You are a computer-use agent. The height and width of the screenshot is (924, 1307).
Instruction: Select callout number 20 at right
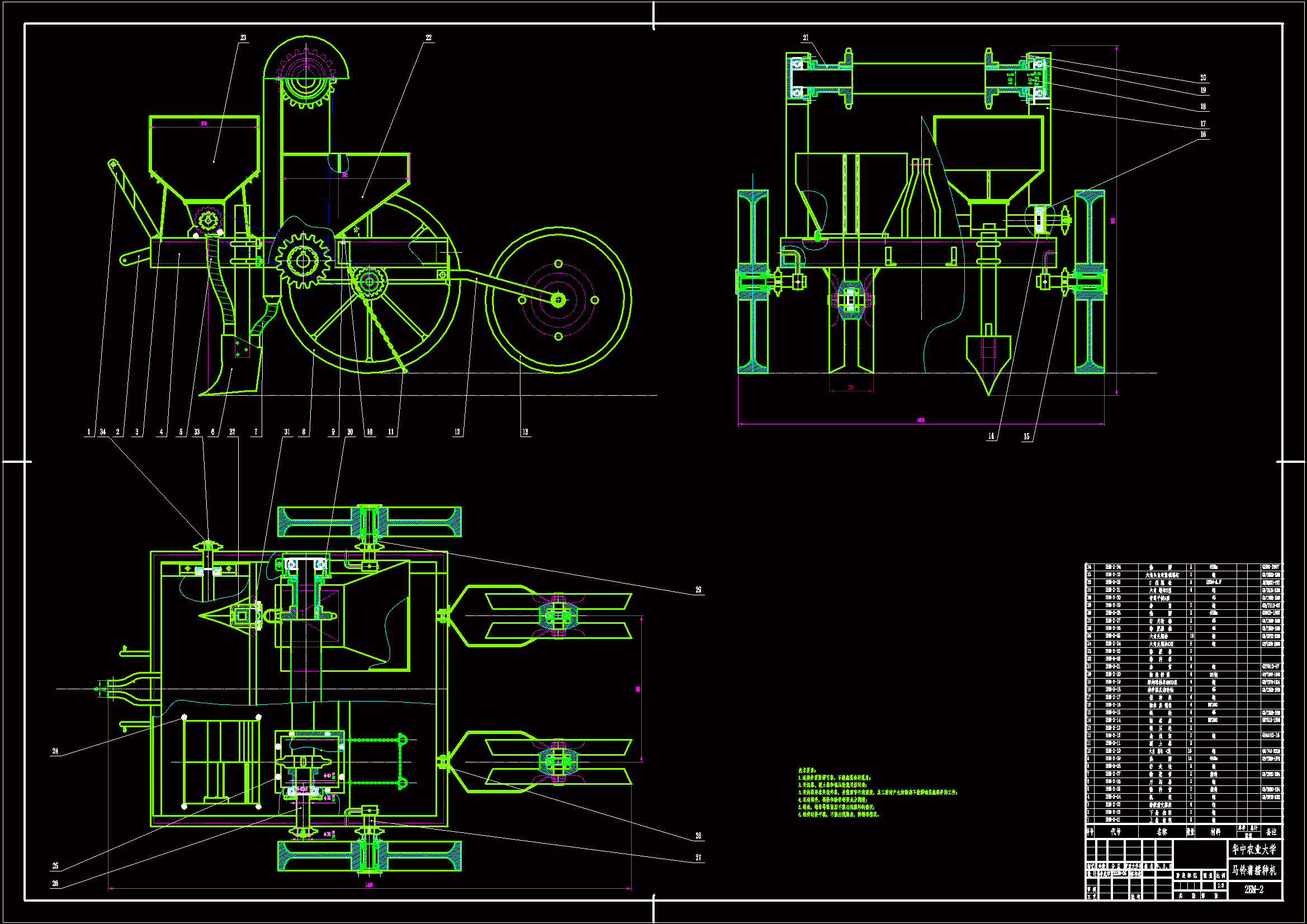pos(1203,78)
